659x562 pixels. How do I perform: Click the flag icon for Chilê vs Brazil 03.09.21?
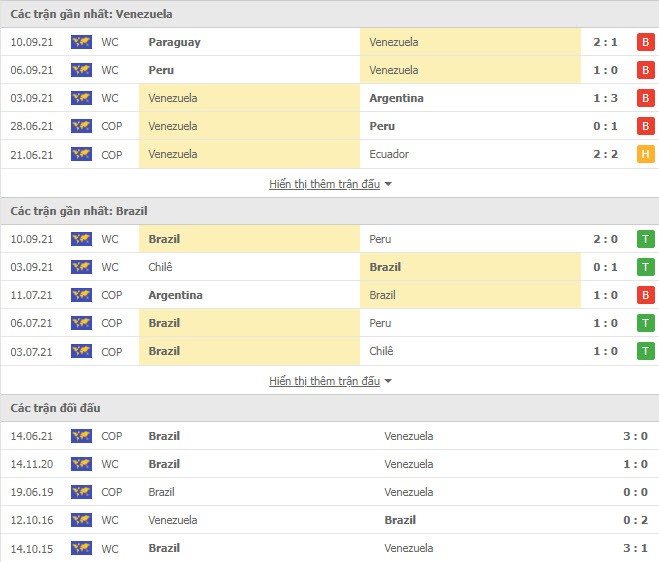point(81,267)
